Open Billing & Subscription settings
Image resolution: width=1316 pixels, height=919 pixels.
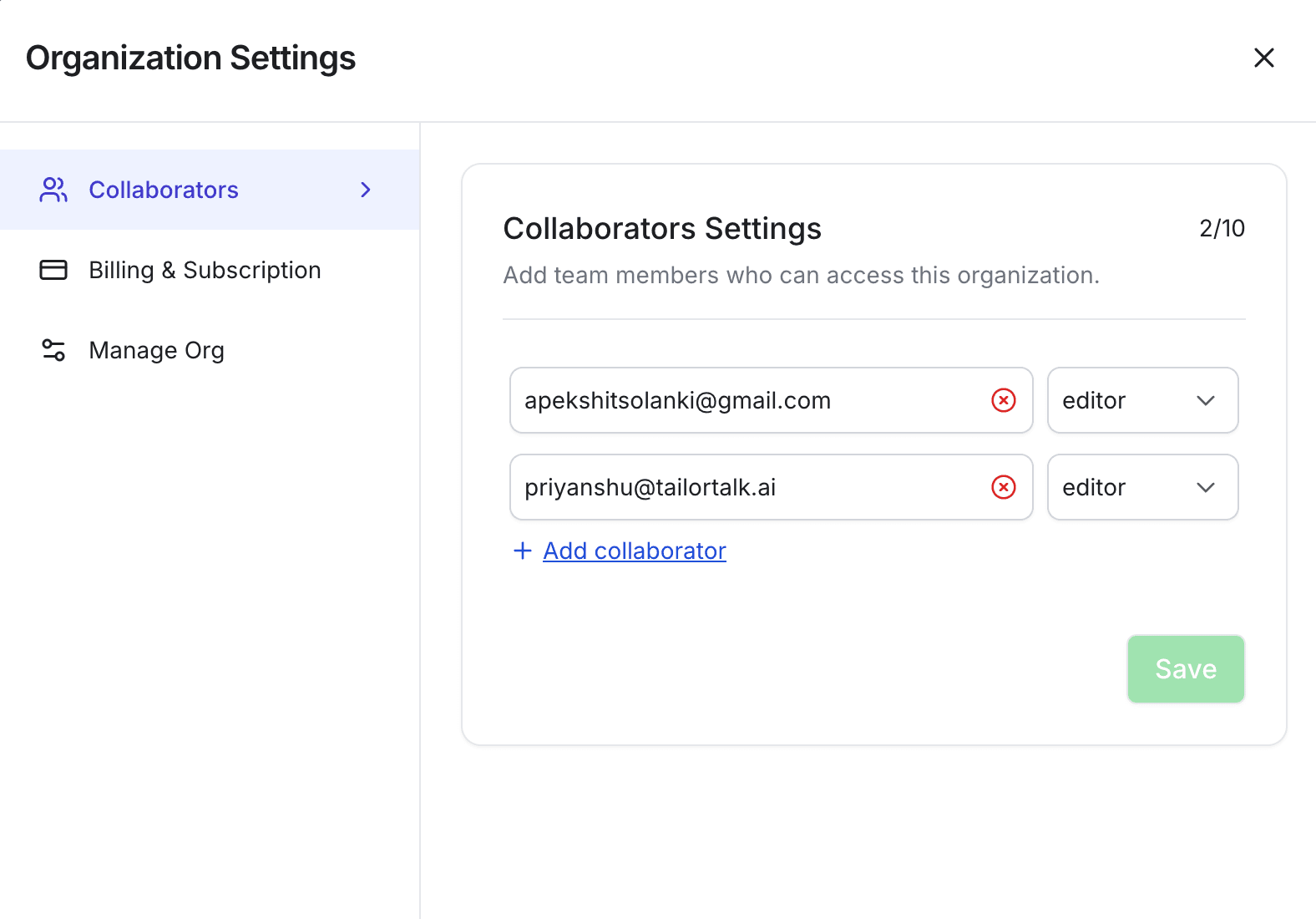click(x=210, y=270)
